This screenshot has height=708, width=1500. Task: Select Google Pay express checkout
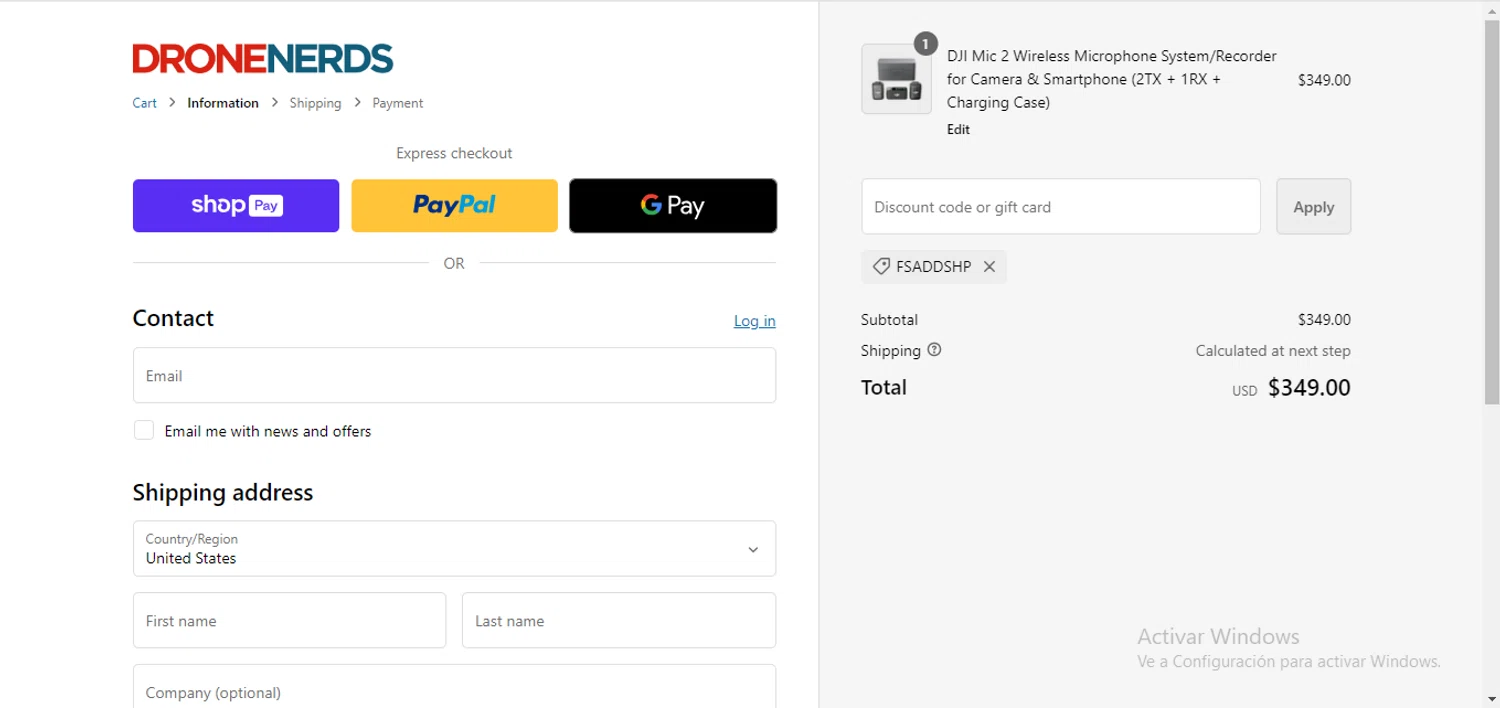click(x=672, y=206)
